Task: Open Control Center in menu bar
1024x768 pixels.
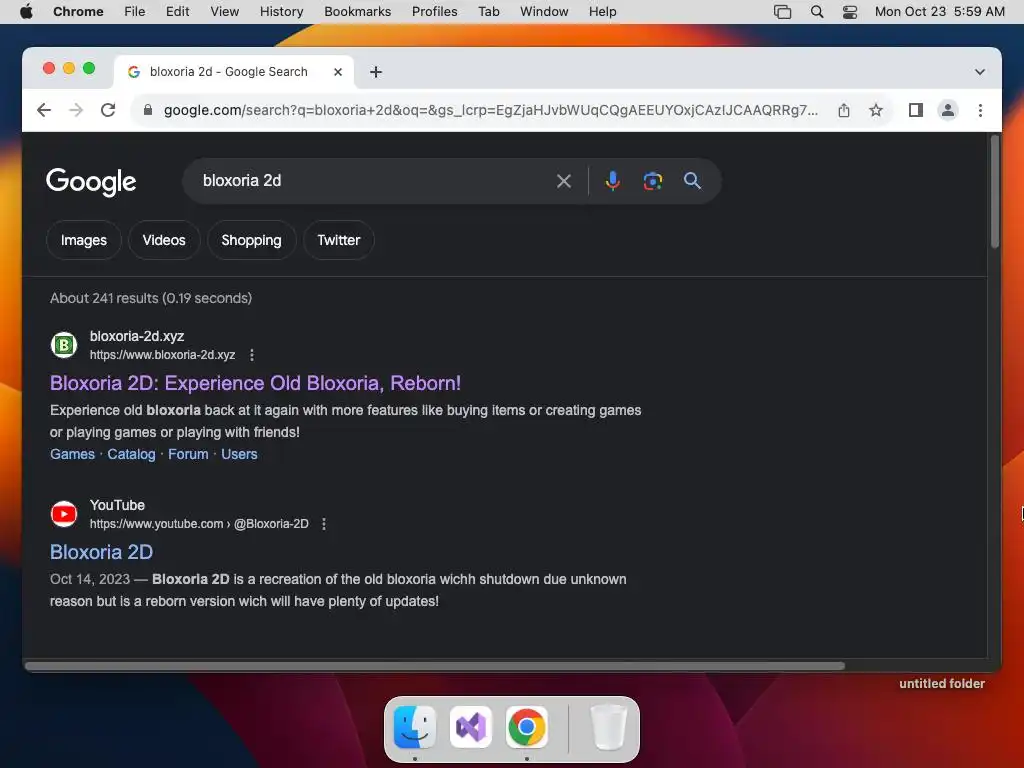Action: pyautogui.click(x=850, y=12)
